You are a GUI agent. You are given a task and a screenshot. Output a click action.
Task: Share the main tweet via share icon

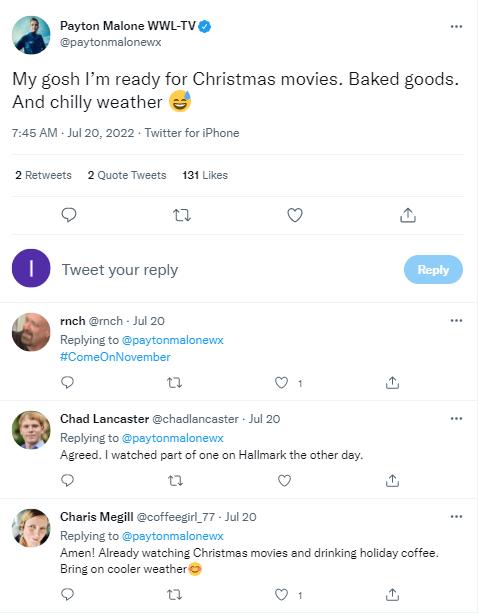(408, 215)
